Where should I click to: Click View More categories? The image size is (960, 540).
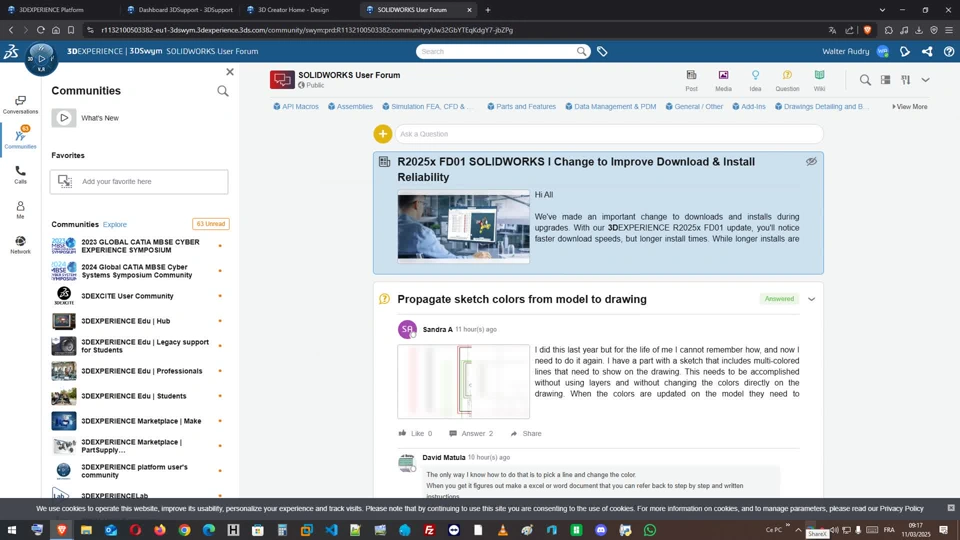(910, 107)
